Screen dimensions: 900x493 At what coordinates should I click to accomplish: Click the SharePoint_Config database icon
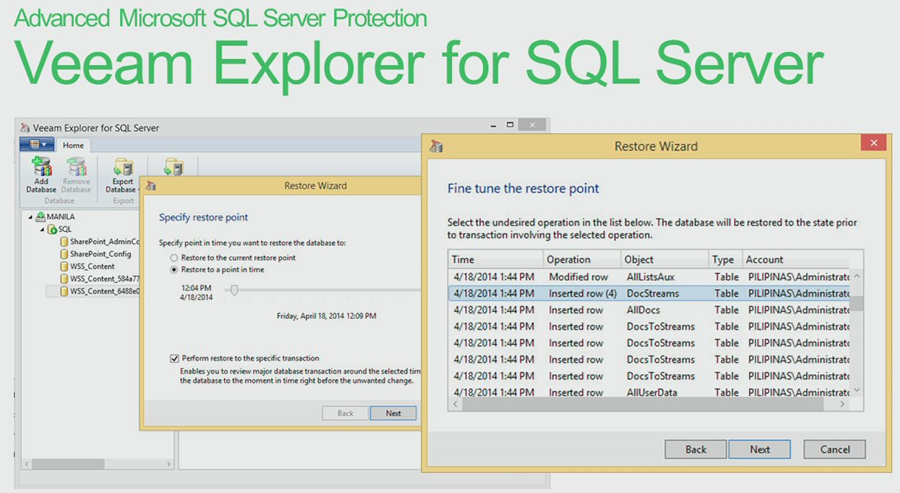pos(64,254)
